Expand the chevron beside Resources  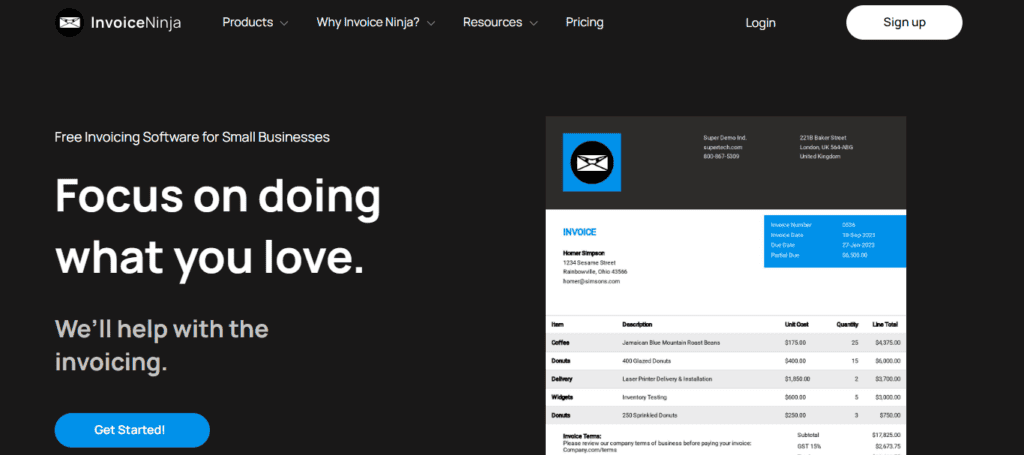[533, 23]
